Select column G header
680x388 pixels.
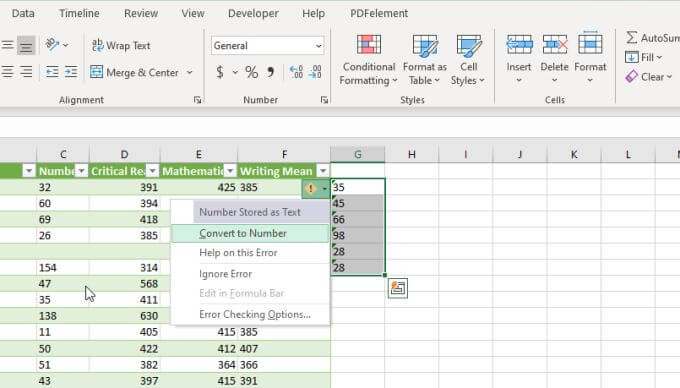pyautogui.click(x=358, y=154)
